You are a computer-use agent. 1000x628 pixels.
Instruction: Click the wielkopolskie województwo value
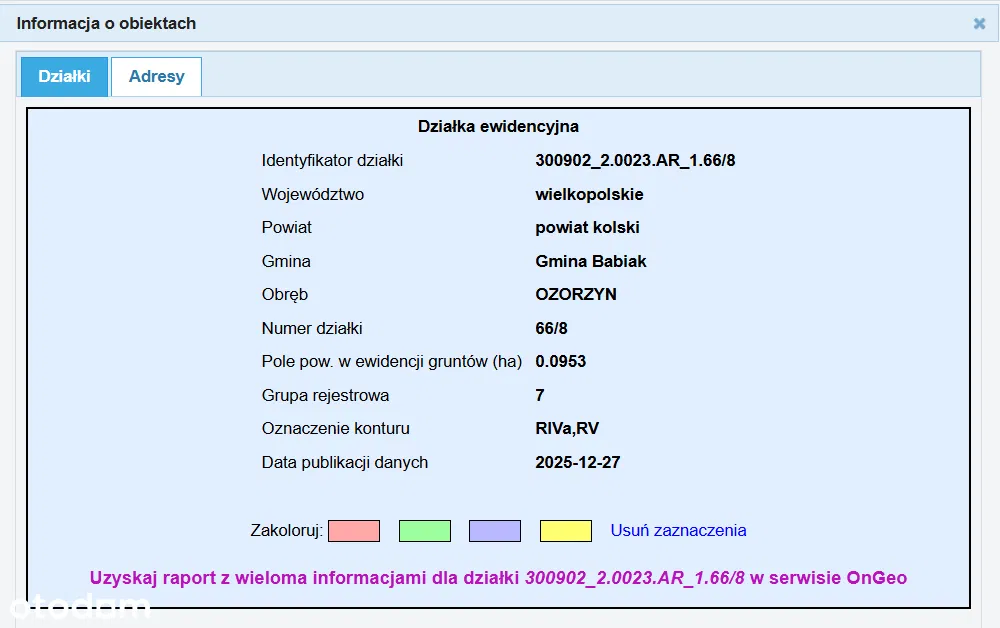(589, 194)
